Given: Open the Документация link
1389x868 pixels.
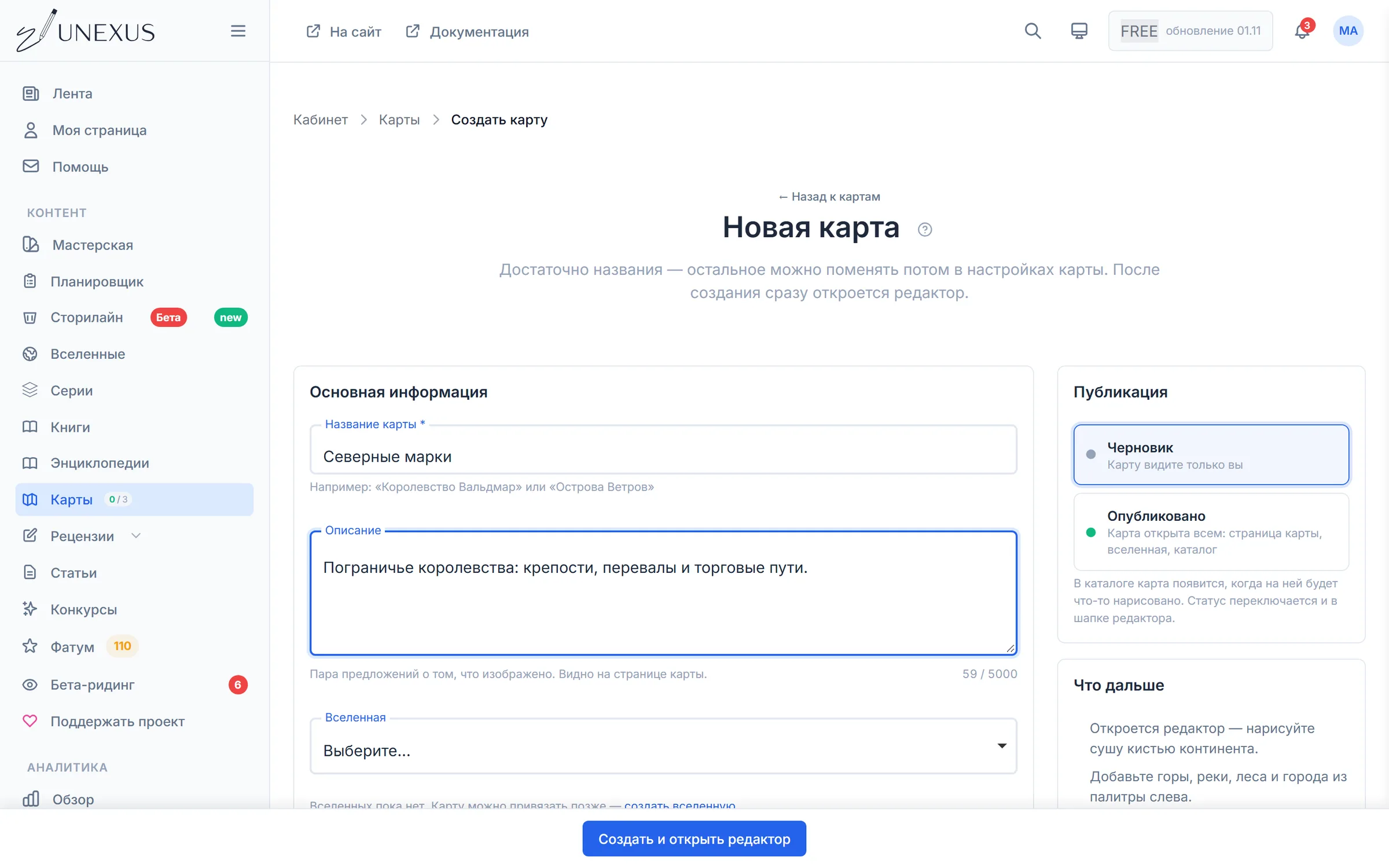Looking at the screenshot, I should (468, 31).
